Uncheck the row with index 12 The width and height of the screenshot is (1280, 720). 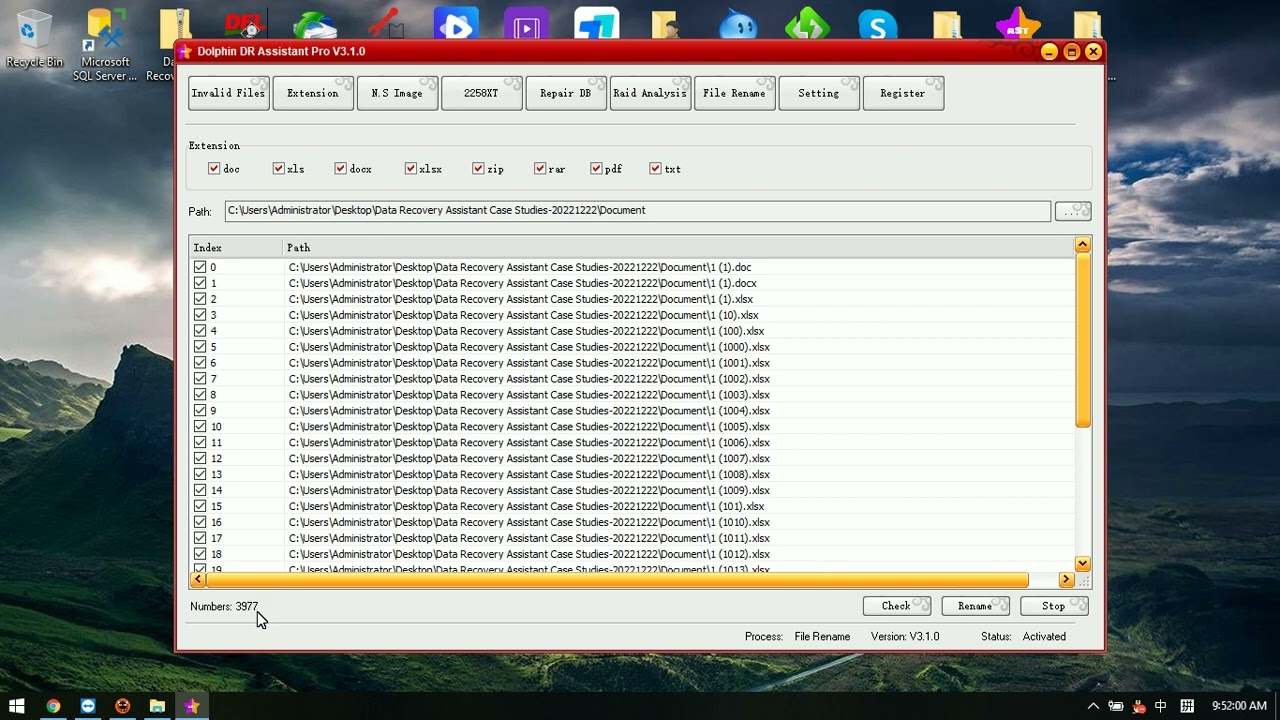pyautogui.click(x=200, y=458)
